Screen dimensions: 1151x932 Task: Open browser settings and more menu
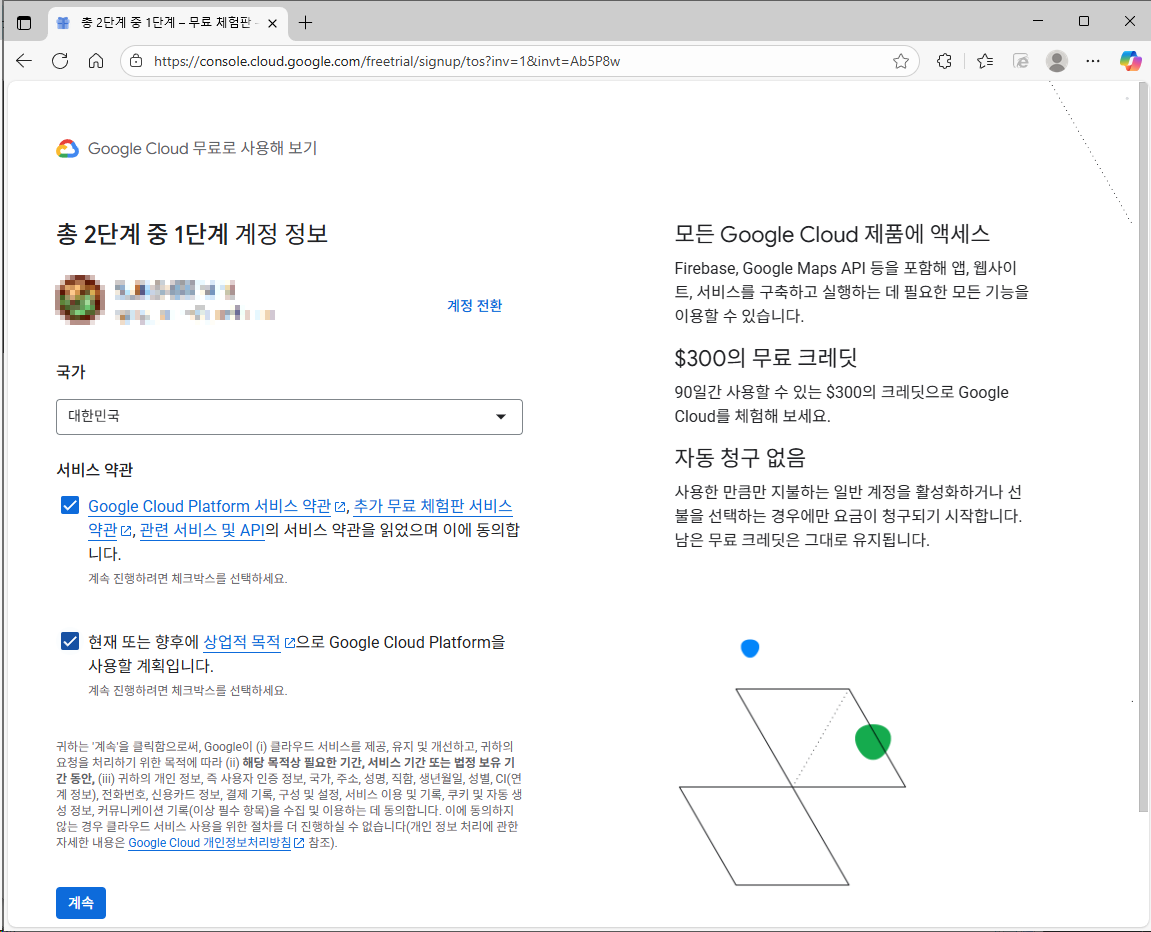(x=1093, y=61)
